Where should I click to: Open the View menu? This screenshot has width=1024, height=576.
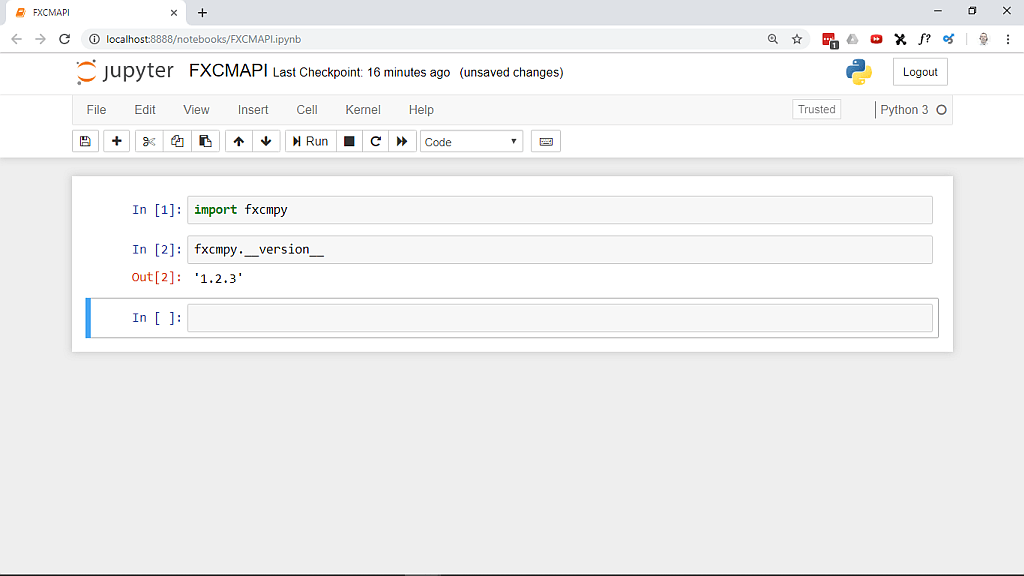(x=196, y=110)
